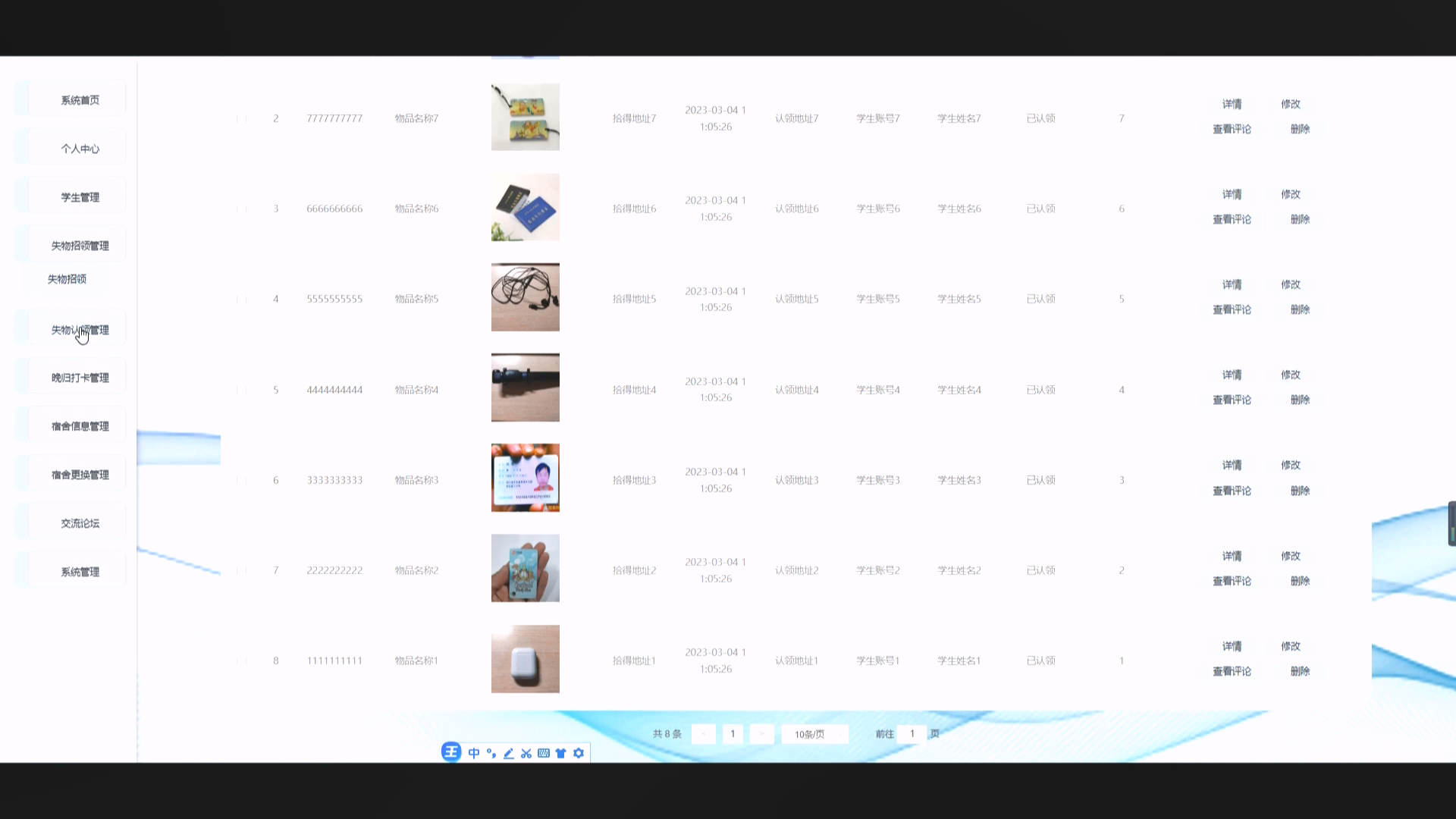The image size is (1456, 819).
Task: Toggle the IME Chinese/English 中 icon
Action: 474,753
